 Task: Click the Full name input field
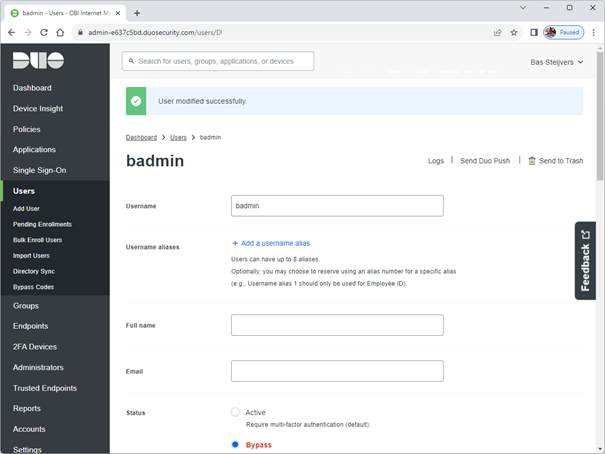click(x=337, y=325)
